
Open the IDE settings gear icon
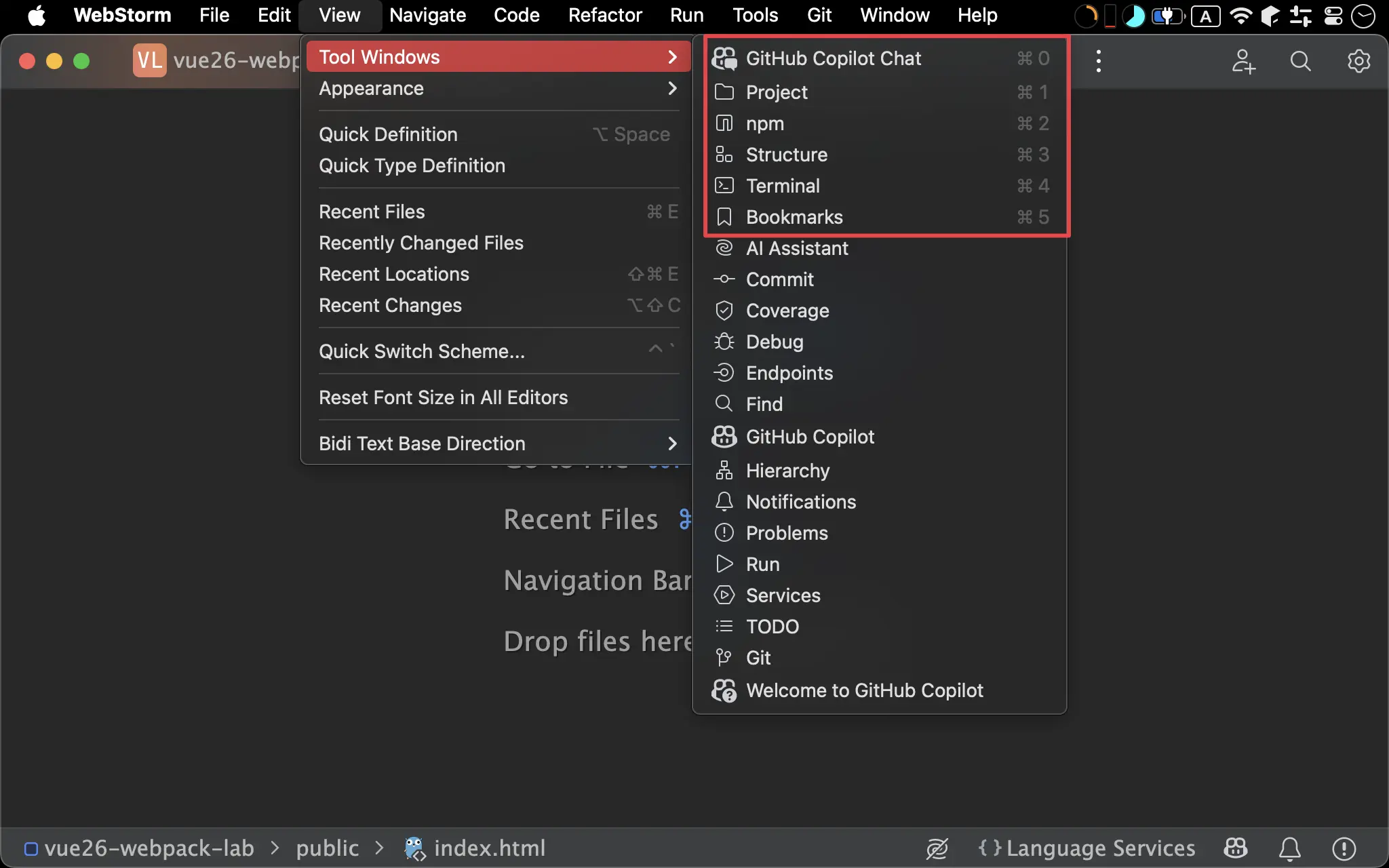pyautogui.click(x=1358, y=61)
